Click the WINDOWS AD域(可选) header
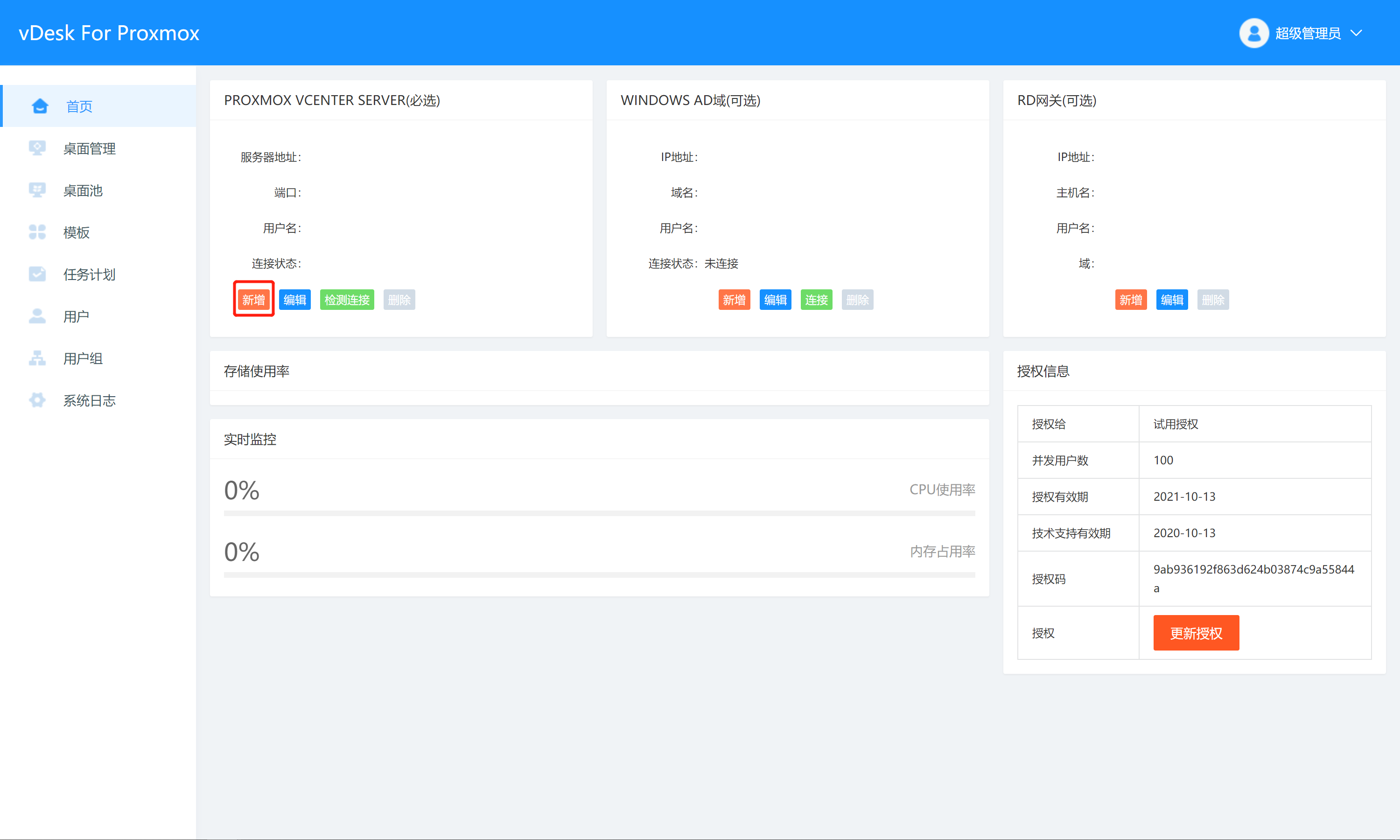The image size is (1400, 840). click(690, 100)
